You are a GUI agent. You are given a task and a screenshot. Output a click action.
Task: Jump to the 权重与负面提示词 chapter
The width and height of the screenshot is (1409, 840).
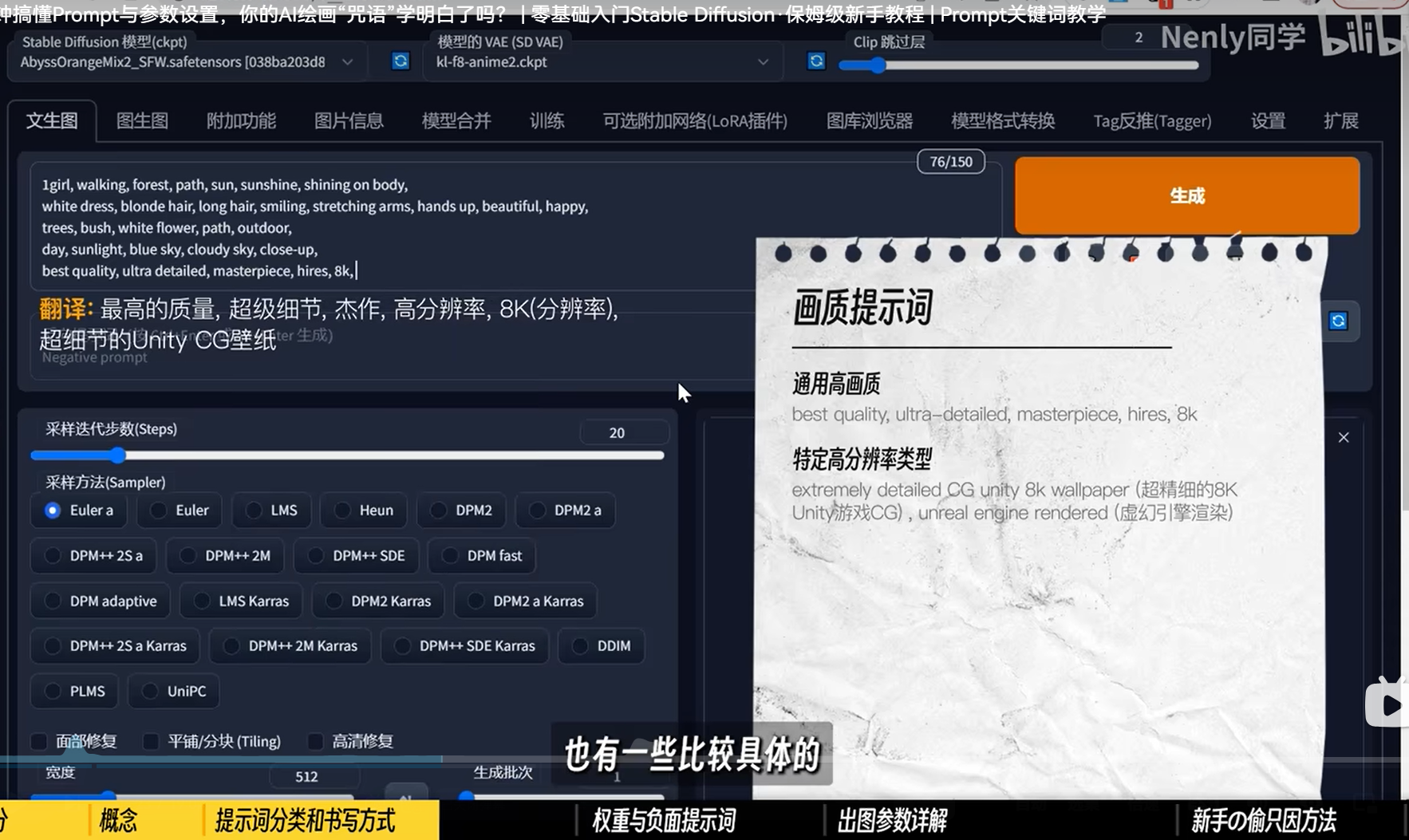663,820
